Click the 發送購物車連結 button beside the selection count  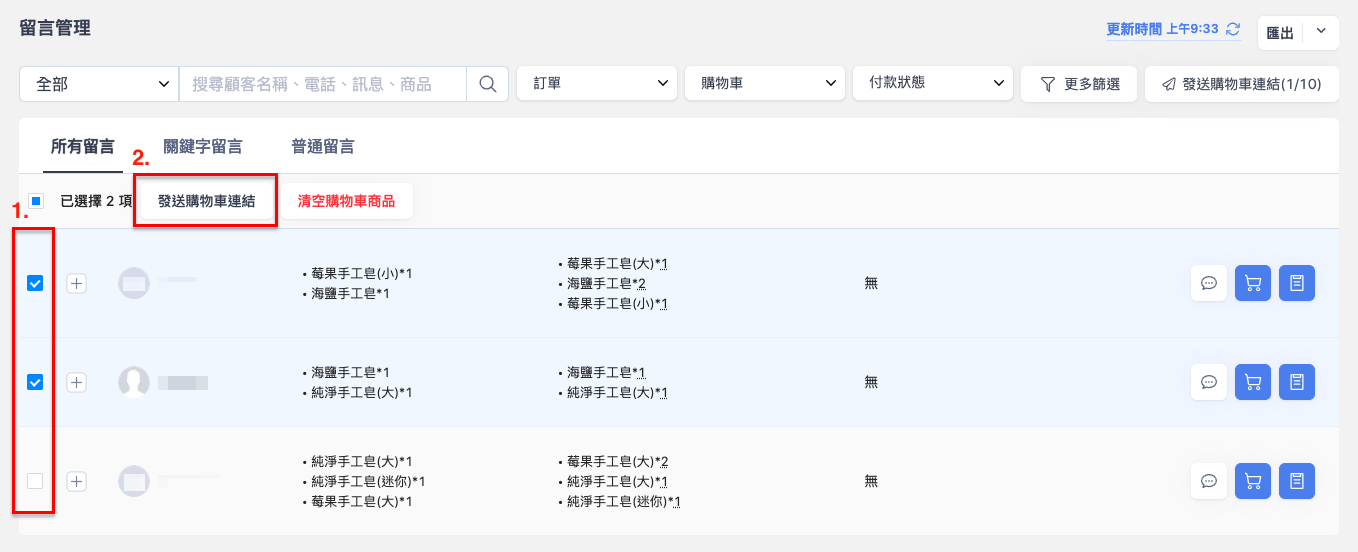(206, 201)
